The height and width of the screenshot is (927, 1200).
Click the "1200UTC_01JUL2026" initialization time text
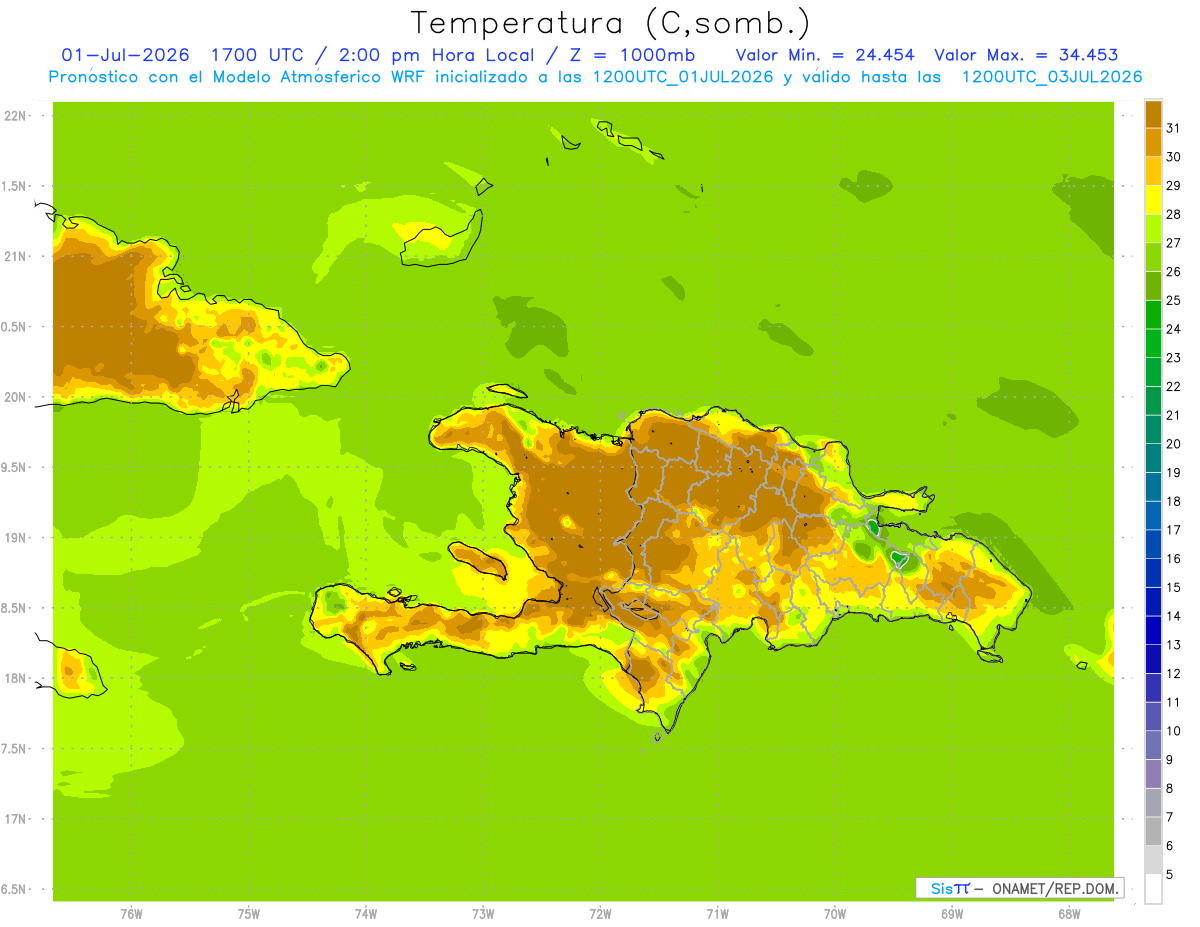click(683, 77)
